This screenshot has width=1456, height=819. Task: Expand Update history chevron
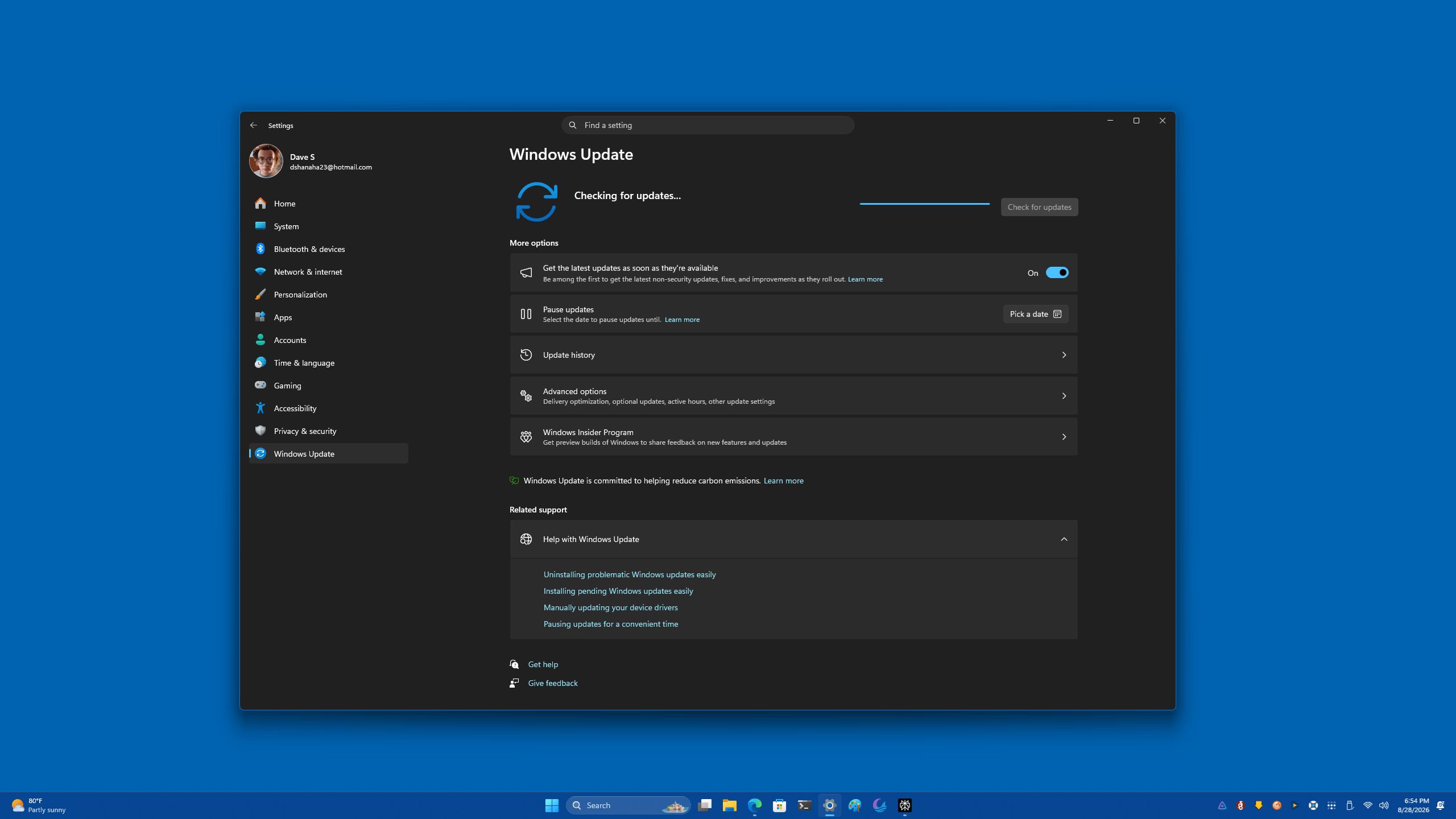pos(1064,355)
